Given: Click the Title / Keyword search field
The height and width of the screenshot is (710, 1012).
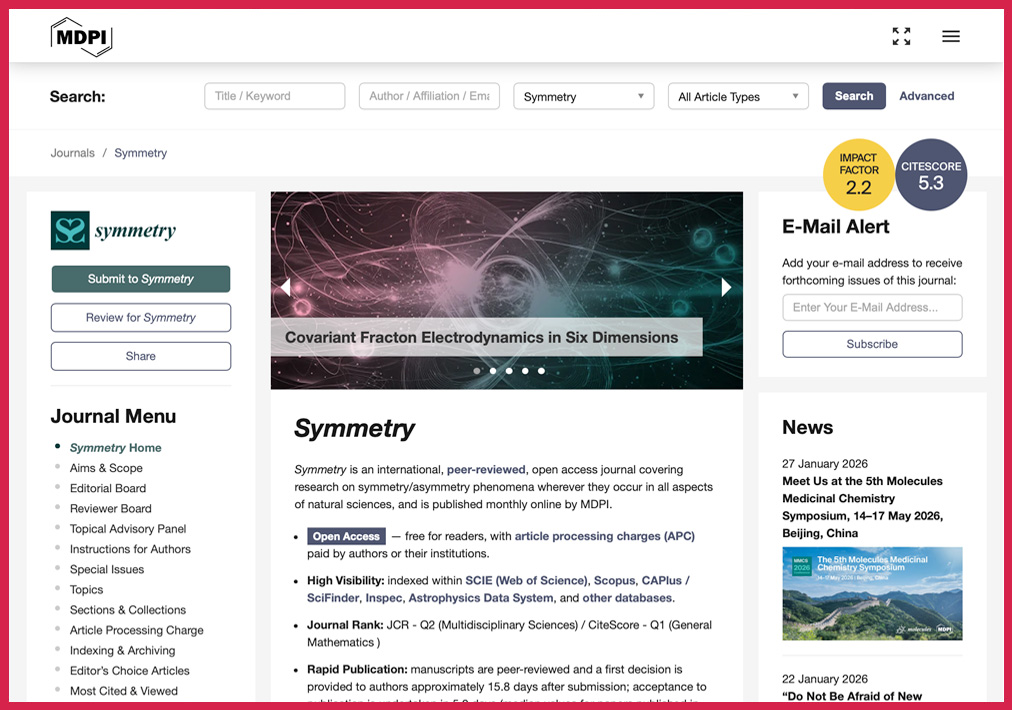Looking at the screenshot, I should click(274, 96).
